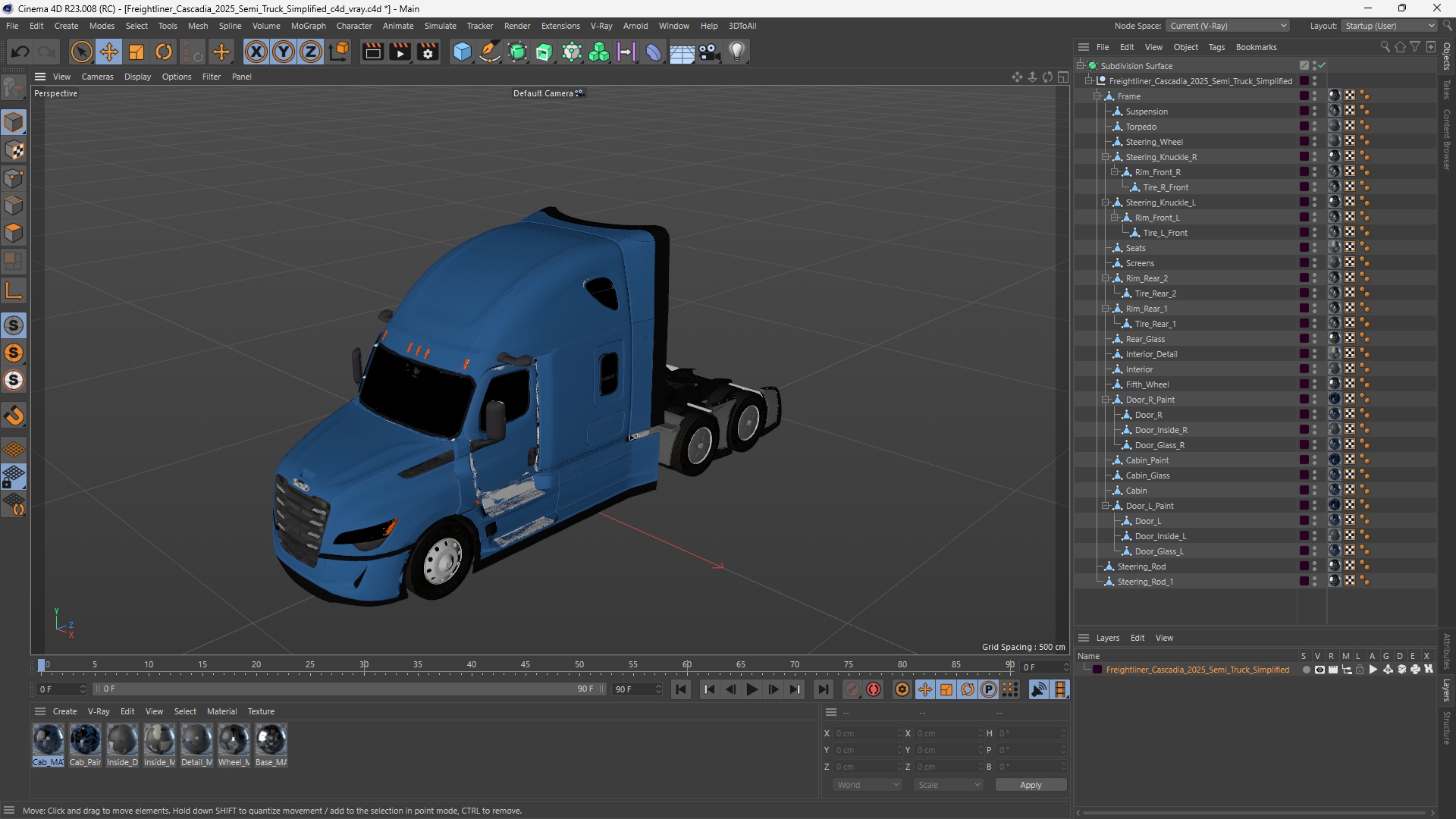This screenshot has width=1456, height=819.
Task: Open the Layers manager Edit menu
Action: tap(1137, 638)
